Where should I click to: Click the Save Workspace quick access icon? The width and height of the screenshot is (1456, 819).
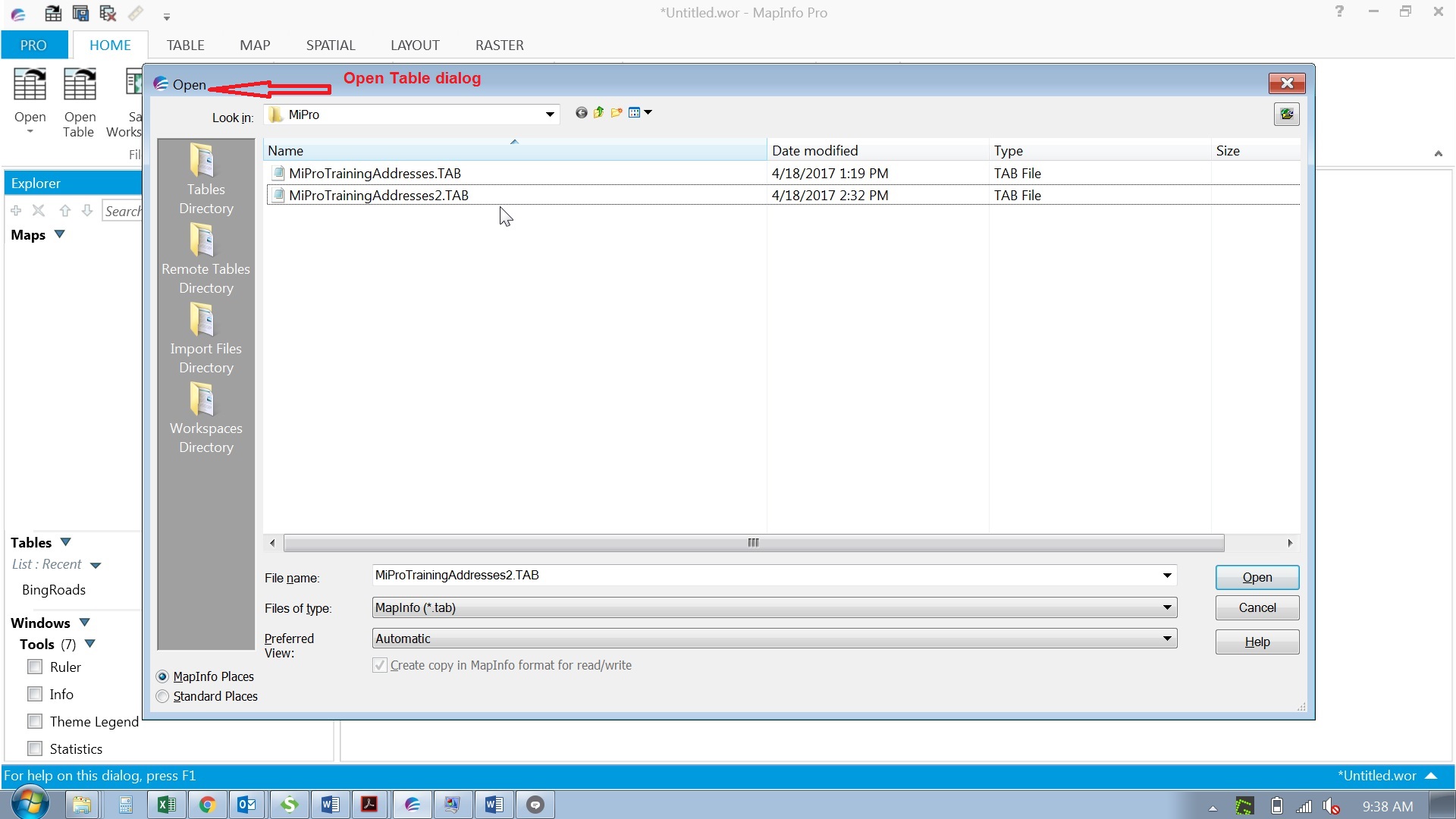tap(80, 13)
